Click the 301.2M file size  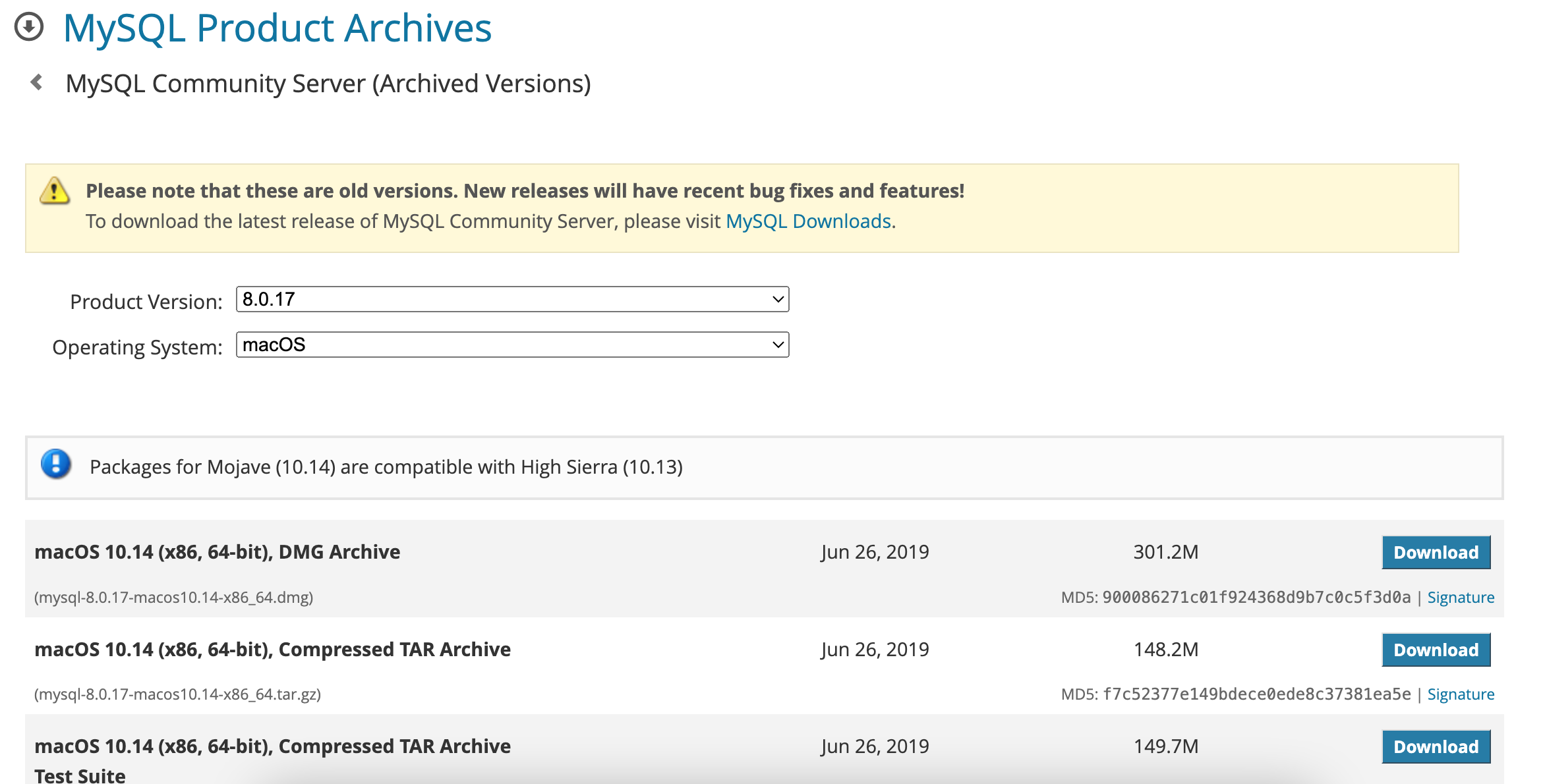pos(1165,552)
